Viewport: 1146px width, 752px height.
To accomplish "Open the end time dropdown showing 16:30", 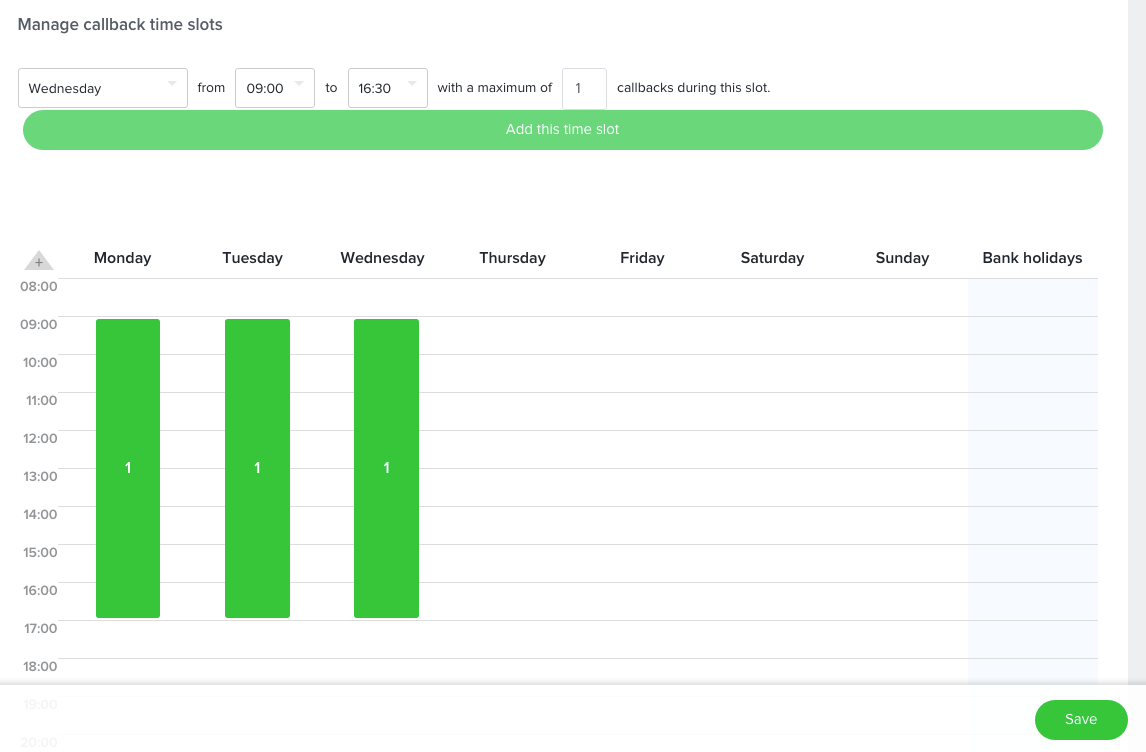I will (x=388, y=88).
